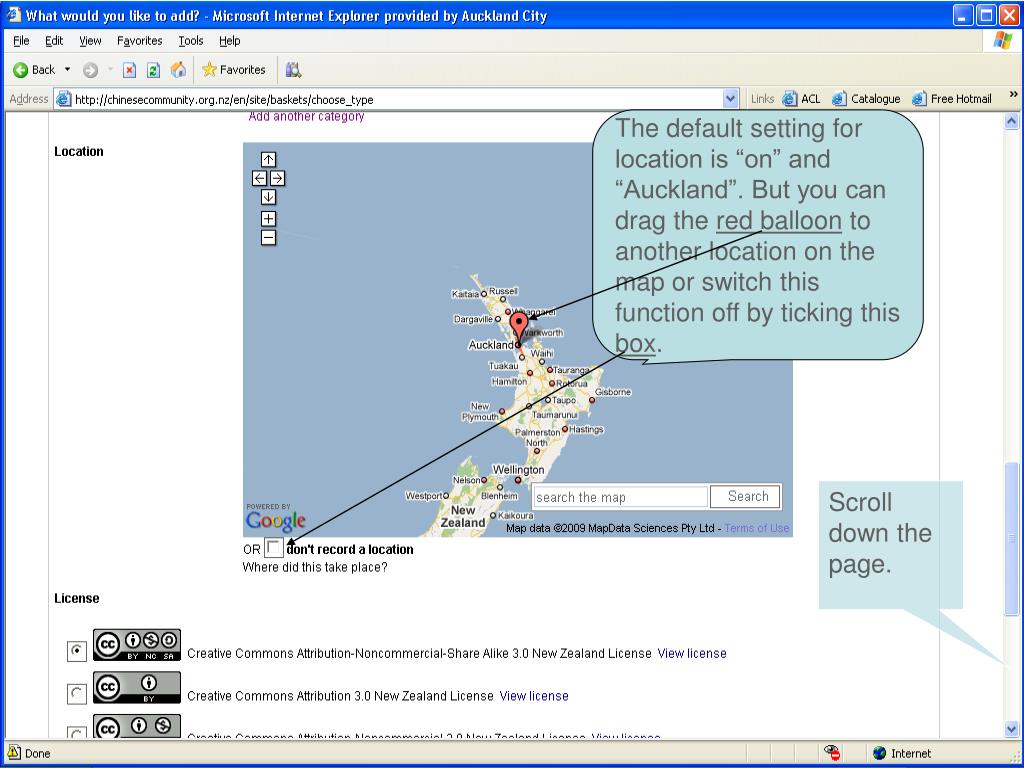Pan the map left with the arrow
Image resolution: width=1024 pixels, height=768 pixels.
tap(259, 178)
